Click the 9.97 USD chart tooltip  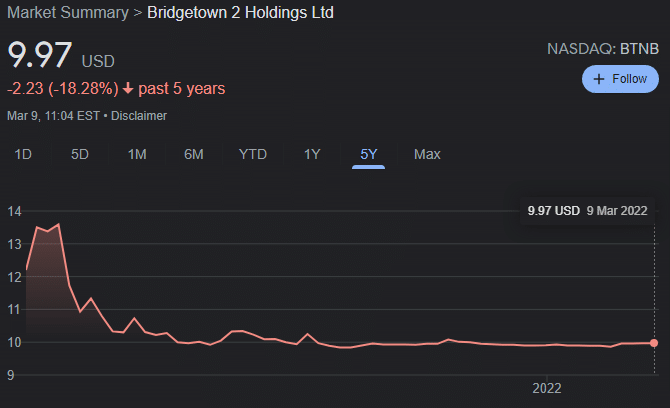click(587, 211)
